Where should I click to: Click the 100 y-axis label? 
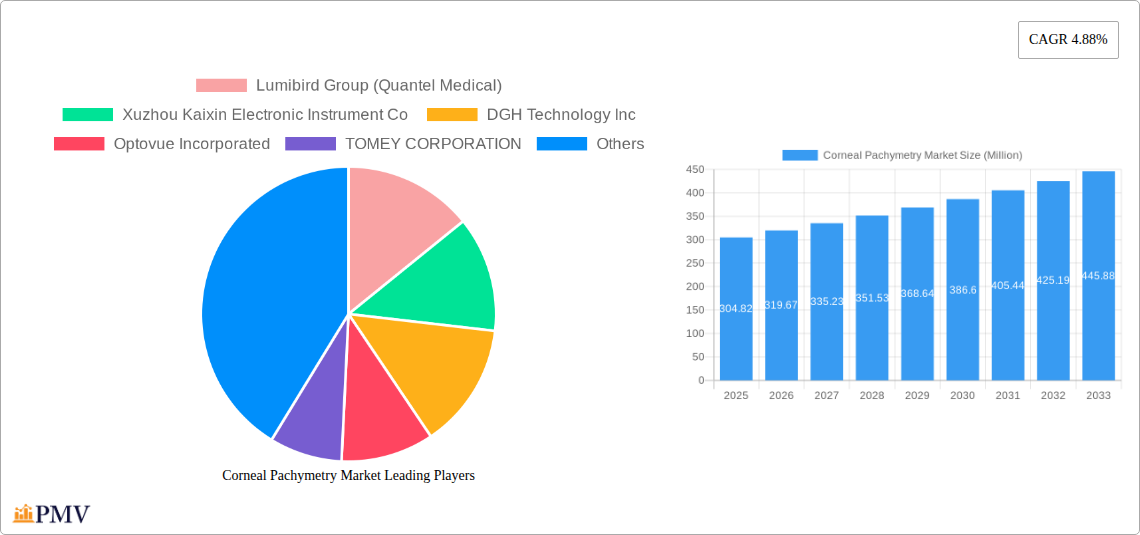click(695, 334)
